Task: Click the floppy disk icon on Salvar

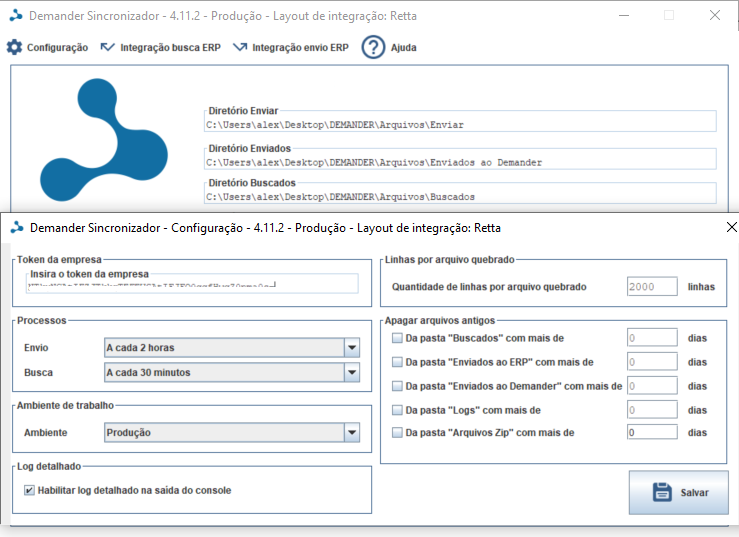Action: [661, 492]
